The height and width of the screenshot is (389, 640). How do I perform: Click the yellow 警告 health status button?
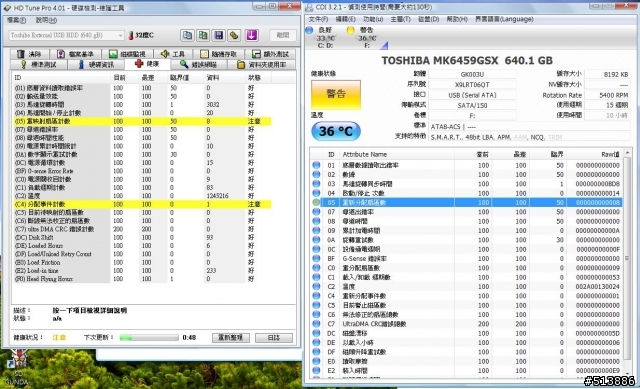click(x=336, y=94)
